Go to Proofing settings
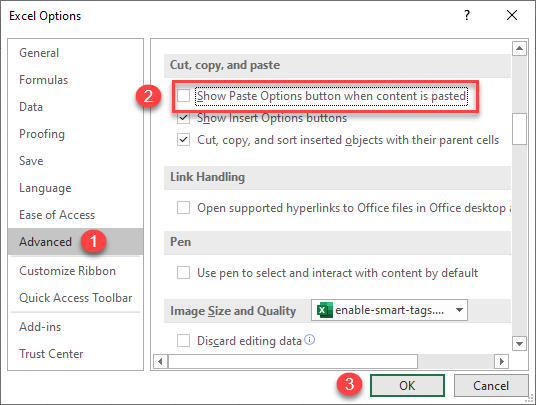The image size is (536, 405). tap(75, 134)
